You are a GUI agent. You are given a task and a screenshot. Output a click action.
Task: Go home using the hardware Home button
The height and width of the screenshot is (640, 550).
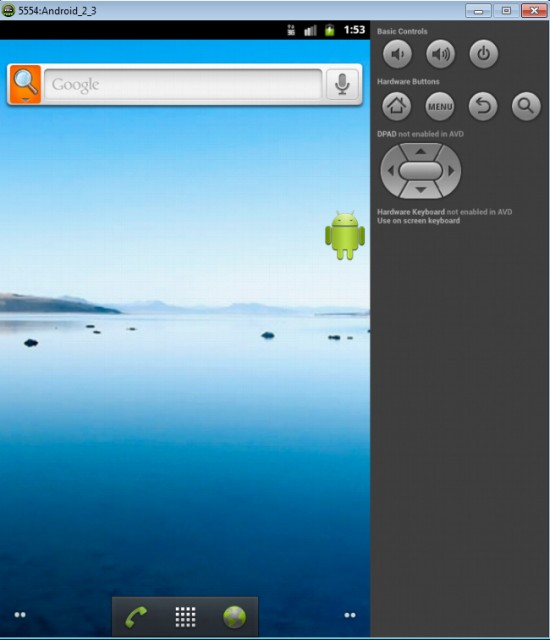pos(396,106)
